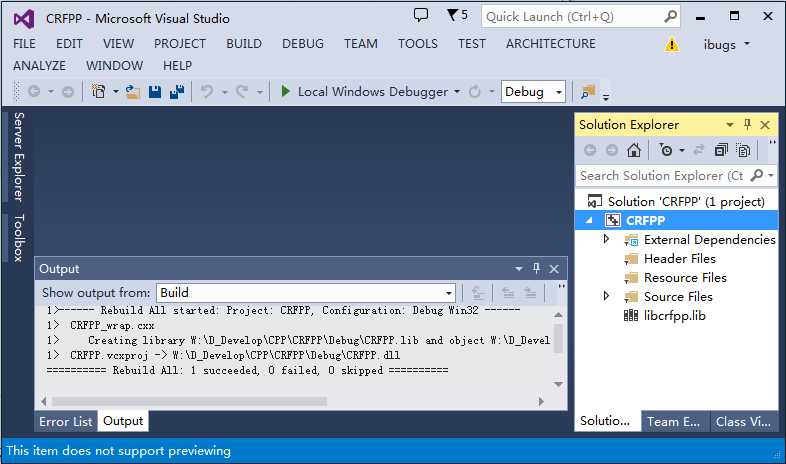Open the DEBUG menu

click(x=303, y=44)
